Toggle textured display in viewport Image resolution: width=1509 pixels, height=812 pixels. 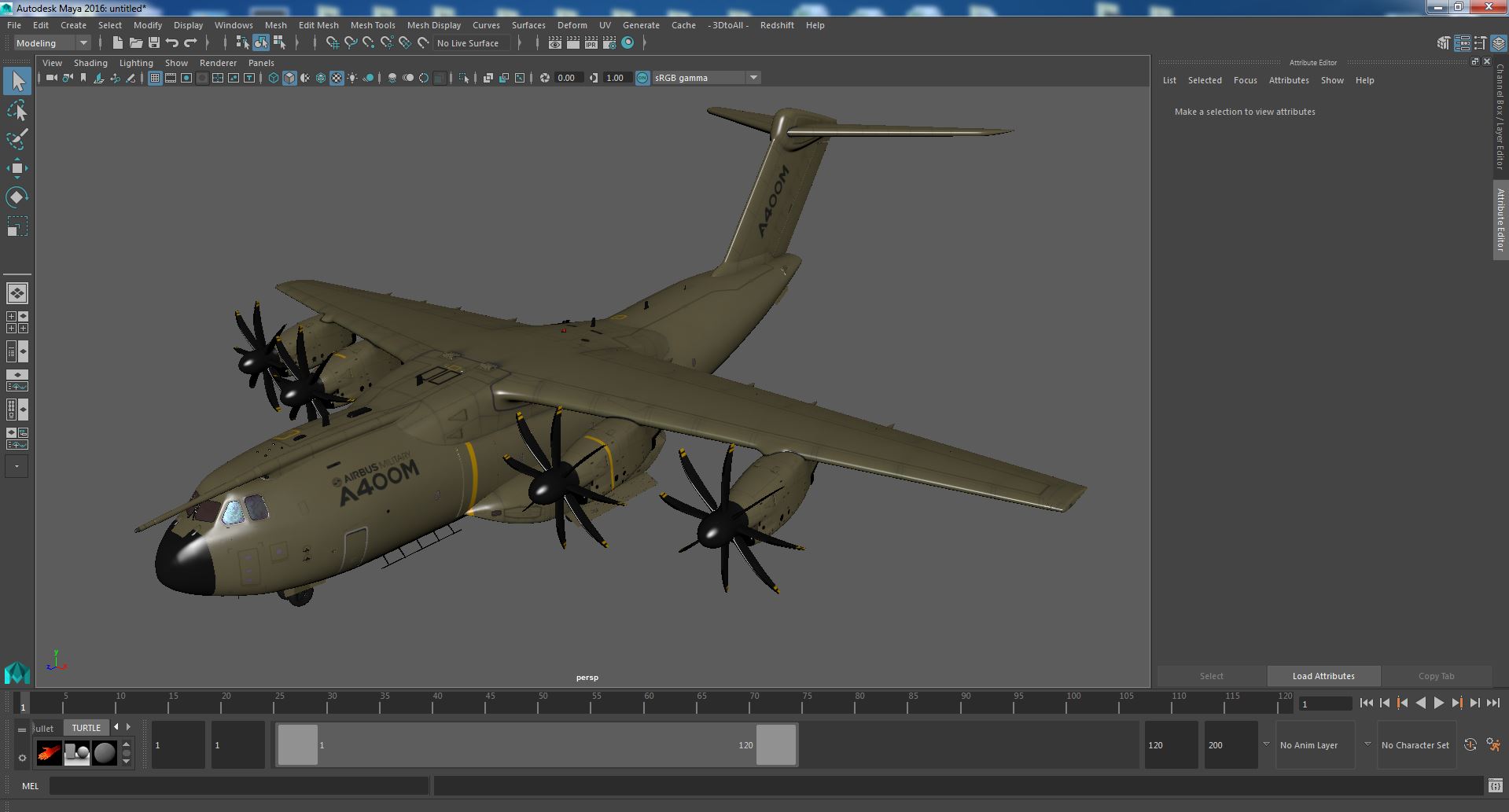[337, 78]
